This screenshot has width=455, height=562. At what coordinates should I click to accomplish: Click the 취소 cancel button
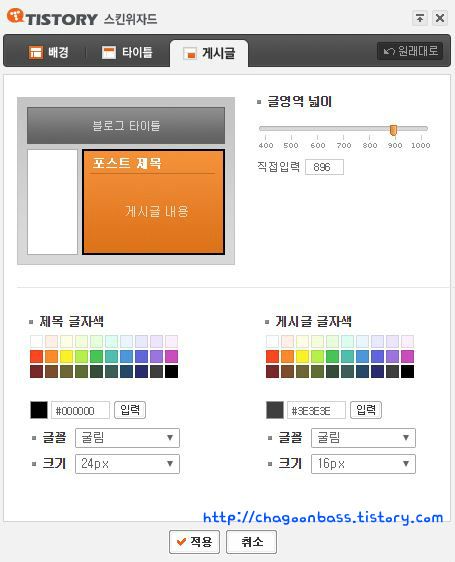point(251,542)
